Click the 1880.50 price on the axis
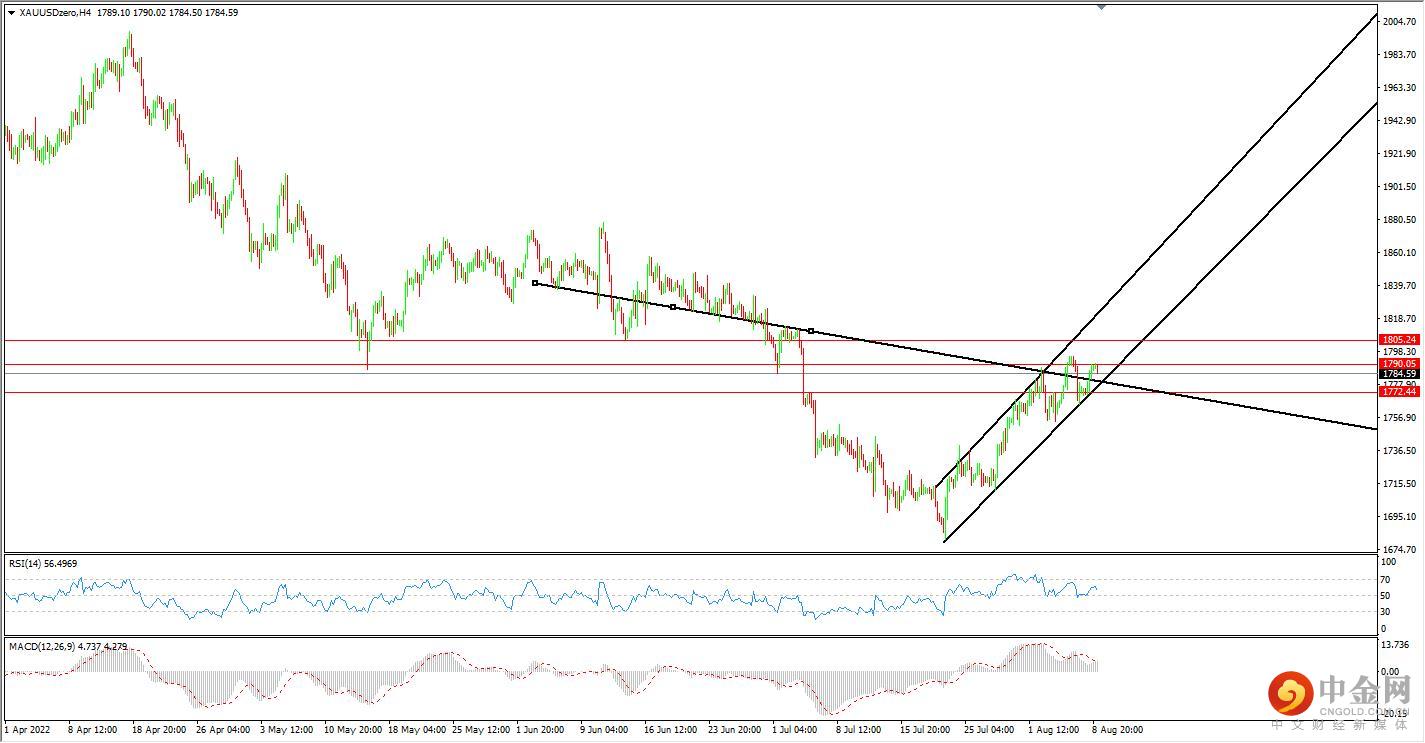 coord(1399,220)
